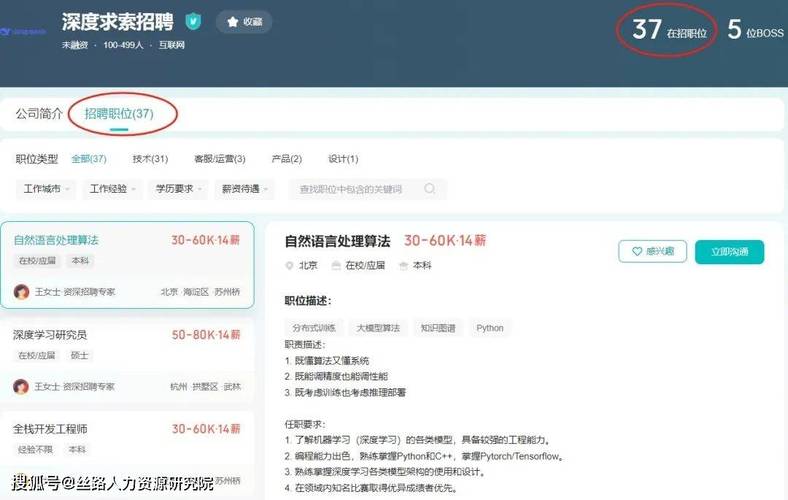788x500 pixels.
Task: Click the experience icon beside 在校/应届 in detail
Action: click(336, 265)
